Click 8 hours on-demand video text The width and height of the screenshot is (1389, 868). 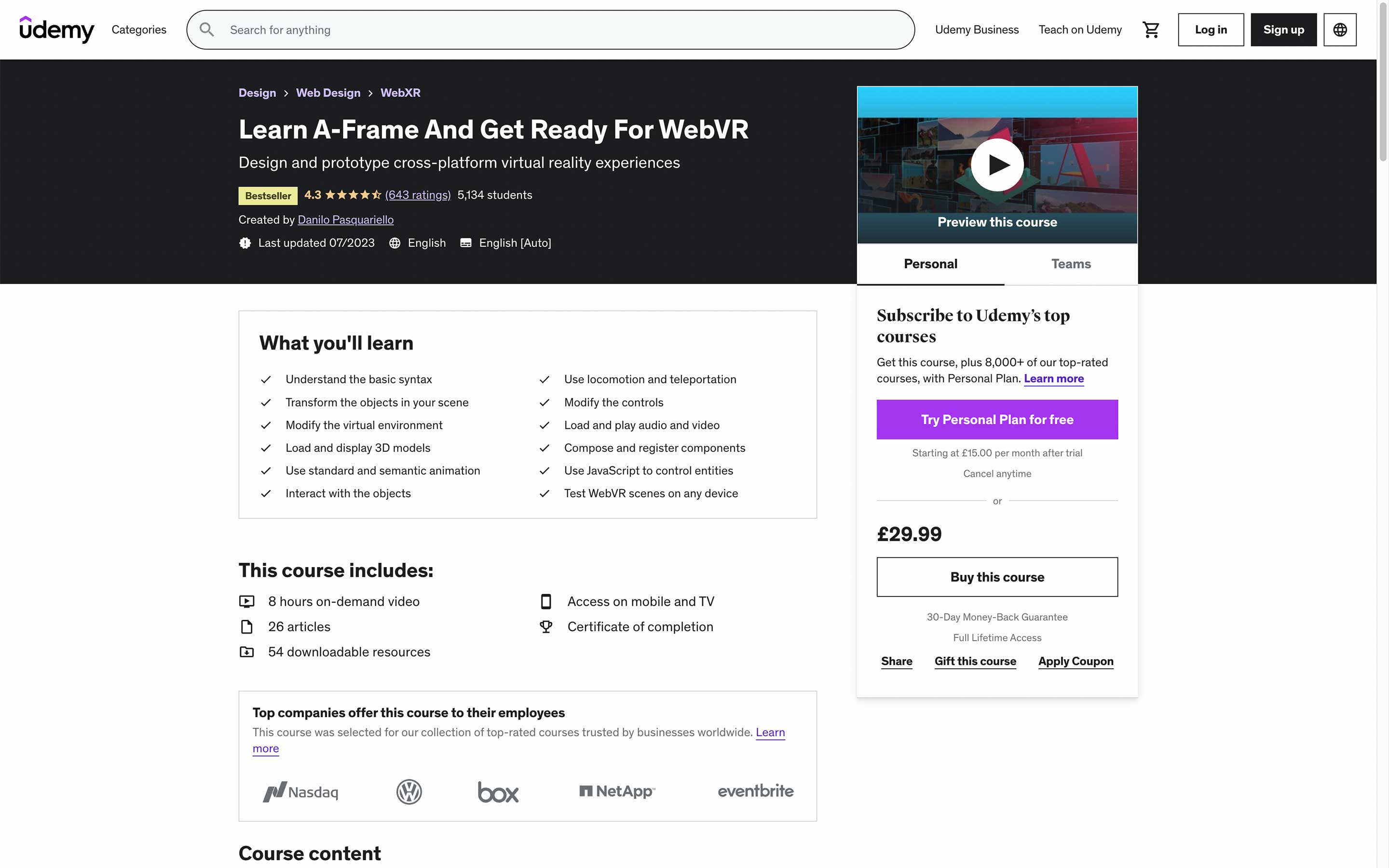coord(343,601)
